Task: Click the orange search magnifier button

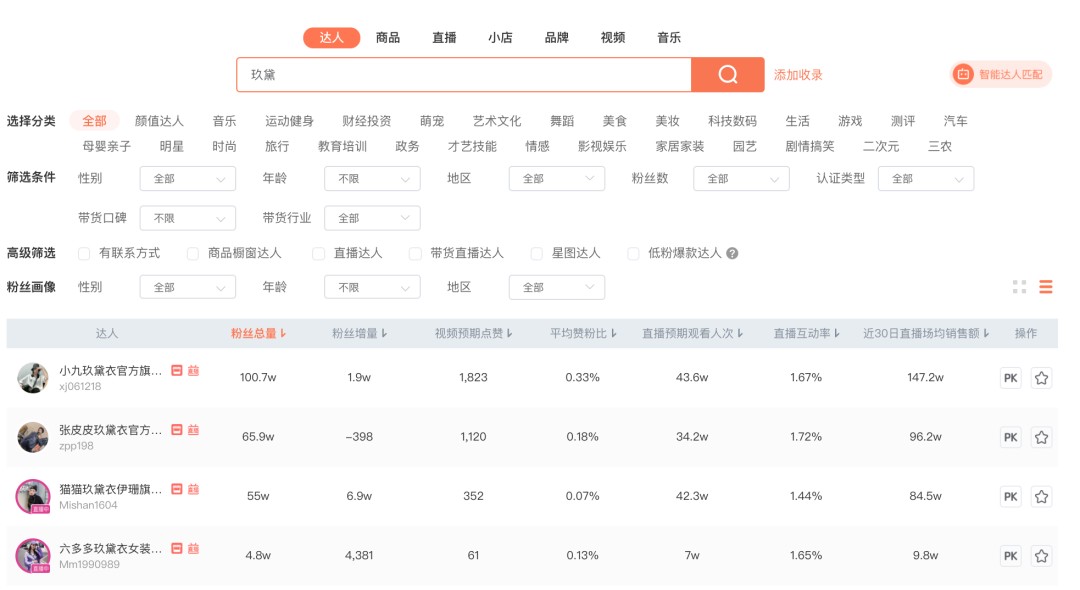Action: click(727, 74)
